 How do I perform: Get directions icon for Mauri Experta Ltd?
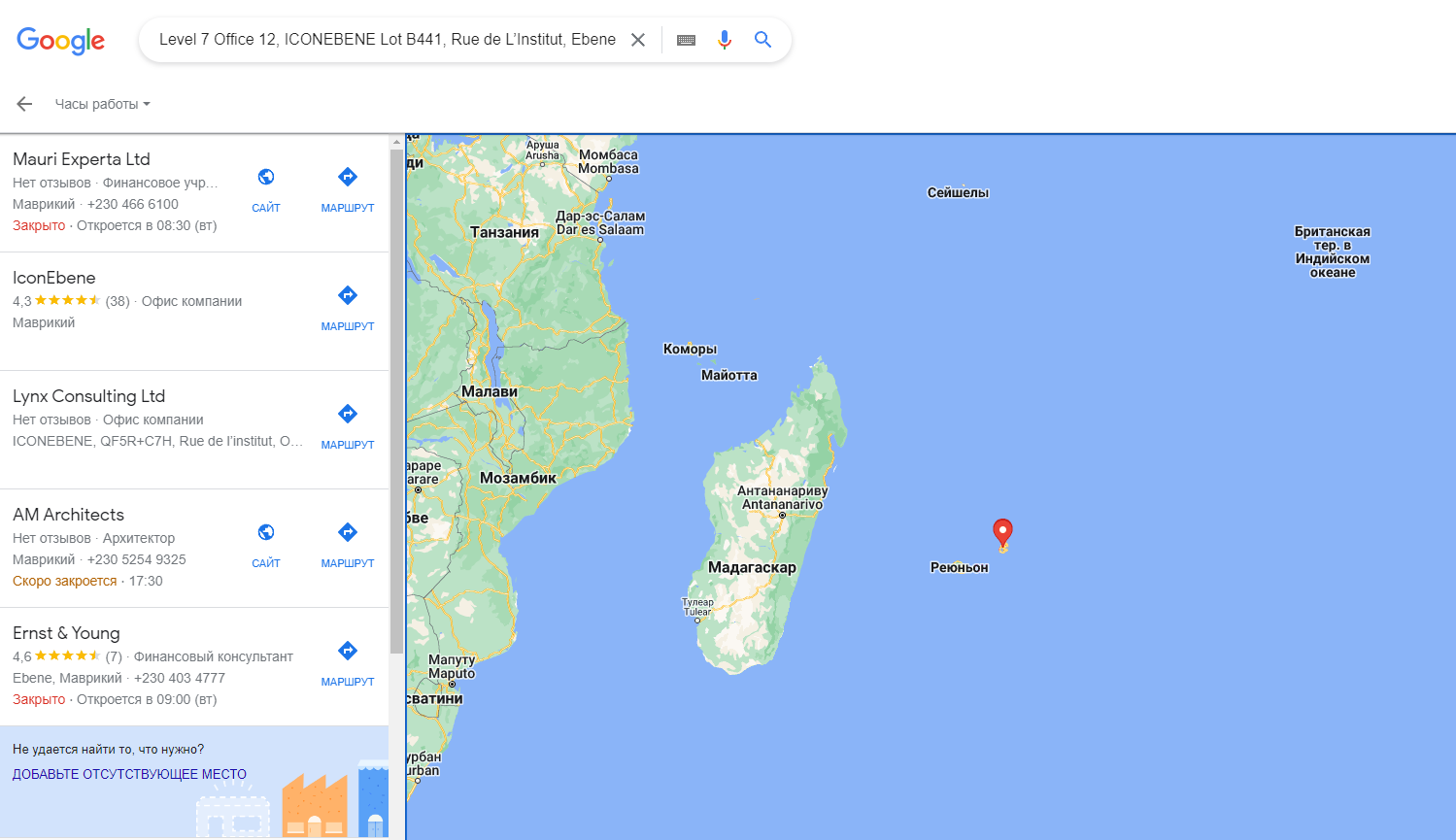pyautogui.click(x=348, y=177)
